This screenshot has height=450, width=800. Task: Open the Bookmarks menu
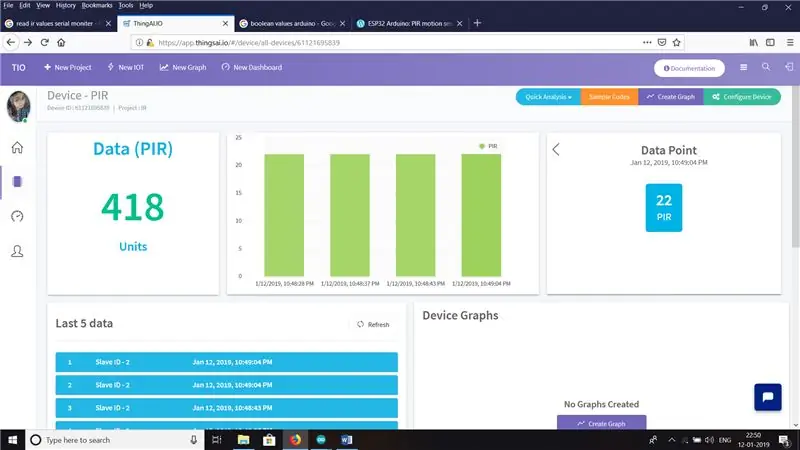click(x=97, y=5)
